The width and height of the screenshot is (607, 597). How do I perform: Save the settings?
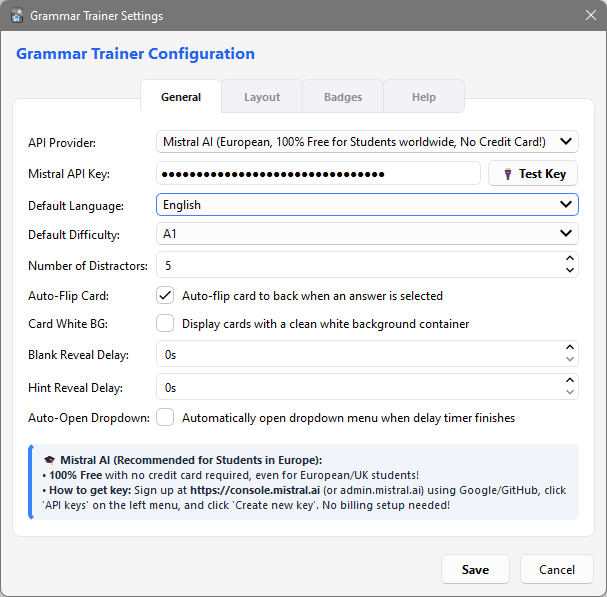[475, 570]
